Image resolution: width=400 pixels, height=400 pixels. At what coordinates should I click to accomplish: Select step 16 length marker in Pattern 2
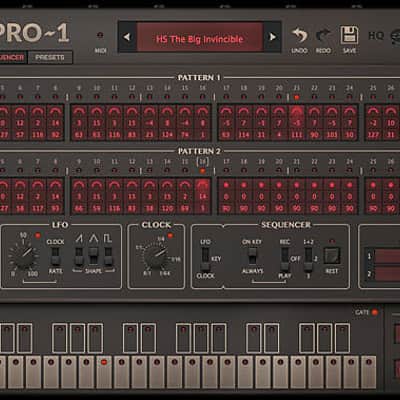(202, 162)
